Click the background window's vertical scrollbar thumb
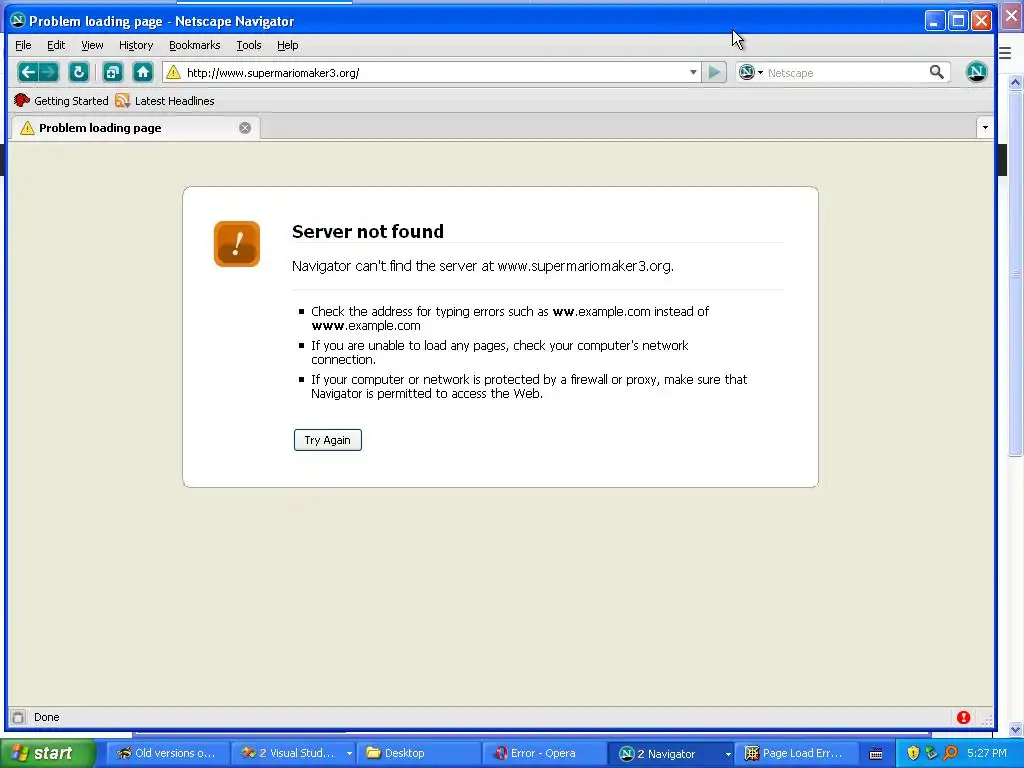The width and height of the screenshot is (1024, 768). click(x=1015, y=274)
